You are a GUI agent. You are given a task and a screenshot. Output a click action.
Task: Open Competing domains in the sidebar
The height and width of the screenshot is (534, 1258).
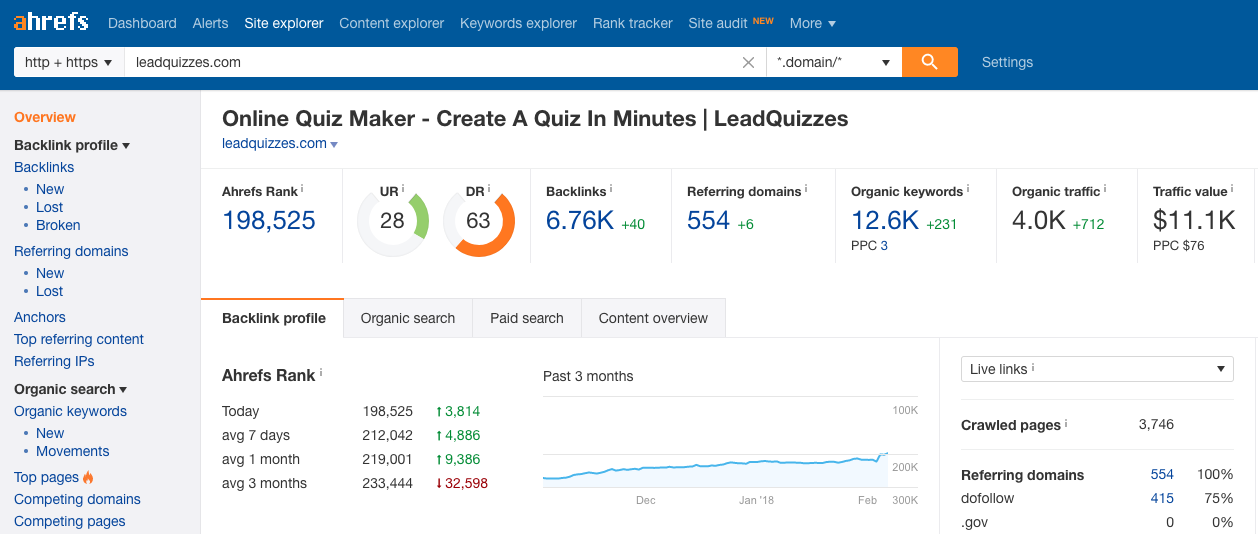pyautogui.click(x=77, y=499)
